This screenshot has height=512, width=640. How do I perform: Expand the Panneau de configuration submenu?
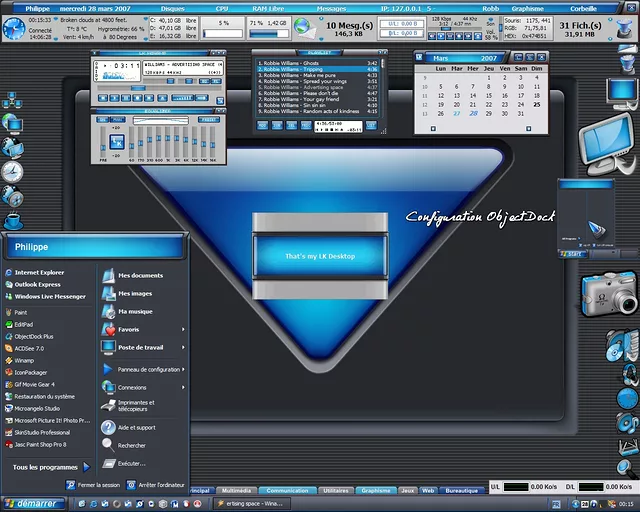pyautogui.click(x=149, y=369)
